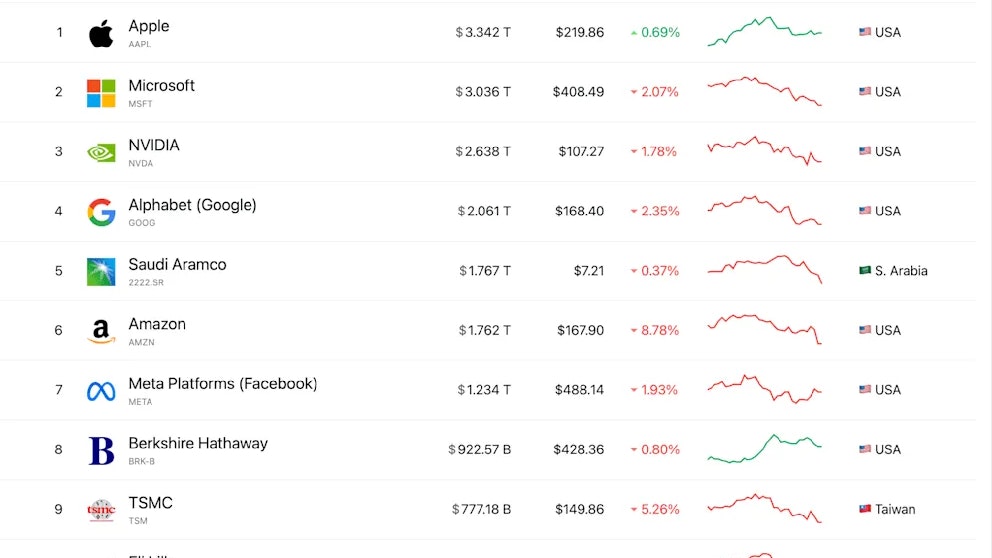Click the S. Arabia country label

point(901,271)
